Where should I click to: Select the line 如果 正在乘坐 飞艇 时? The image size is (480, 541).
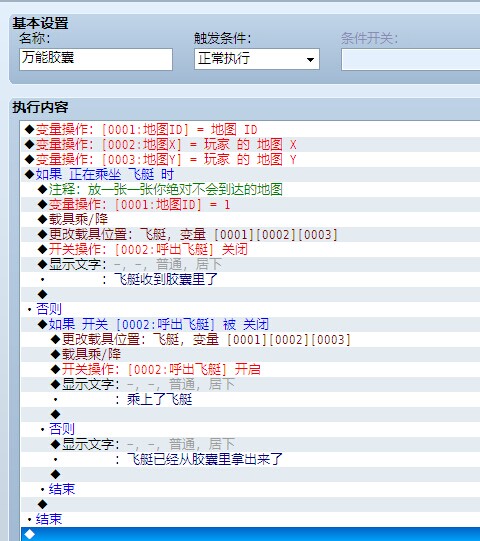click(x=250, y=175)
